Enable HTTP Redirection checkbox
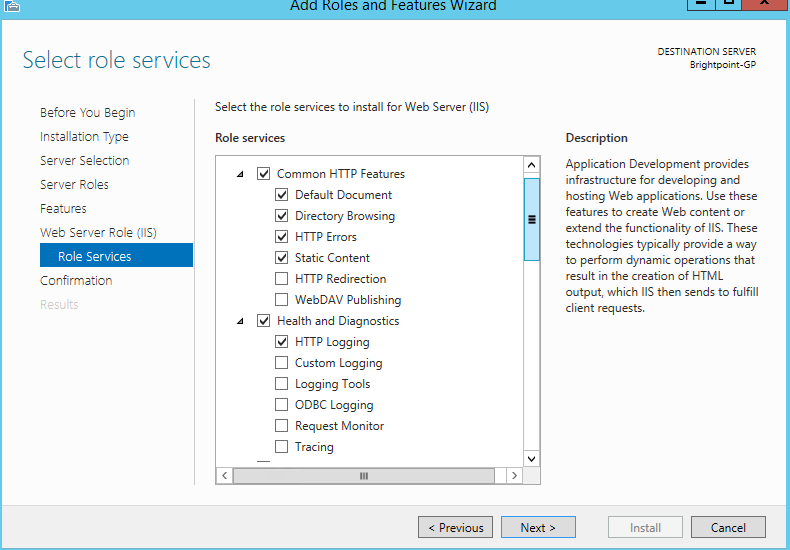This screenshot has height=550, width=790. click(282, 279)
